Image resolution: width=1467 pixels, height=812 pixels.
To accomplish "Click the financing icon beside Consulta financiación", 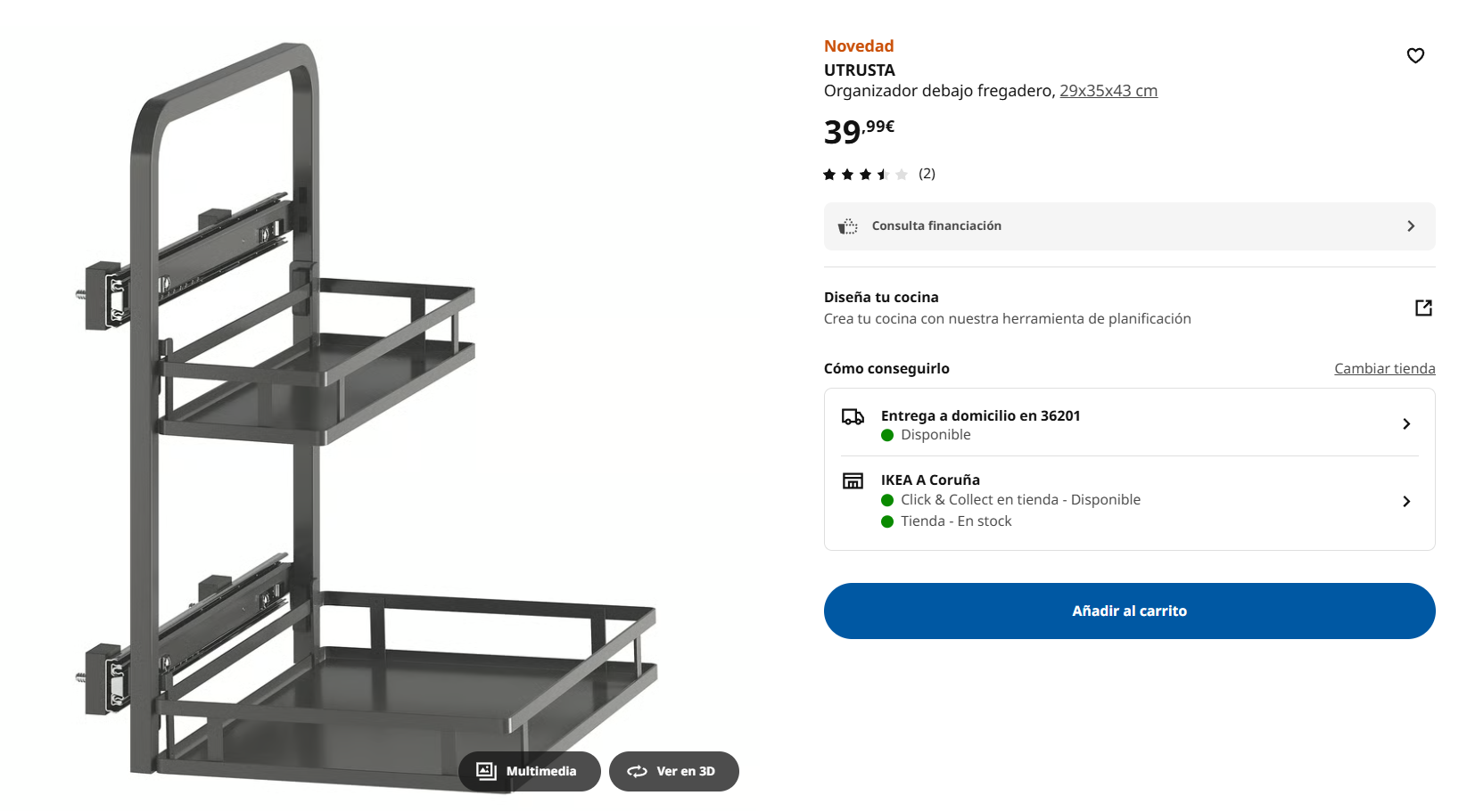I will coord(848,226).
